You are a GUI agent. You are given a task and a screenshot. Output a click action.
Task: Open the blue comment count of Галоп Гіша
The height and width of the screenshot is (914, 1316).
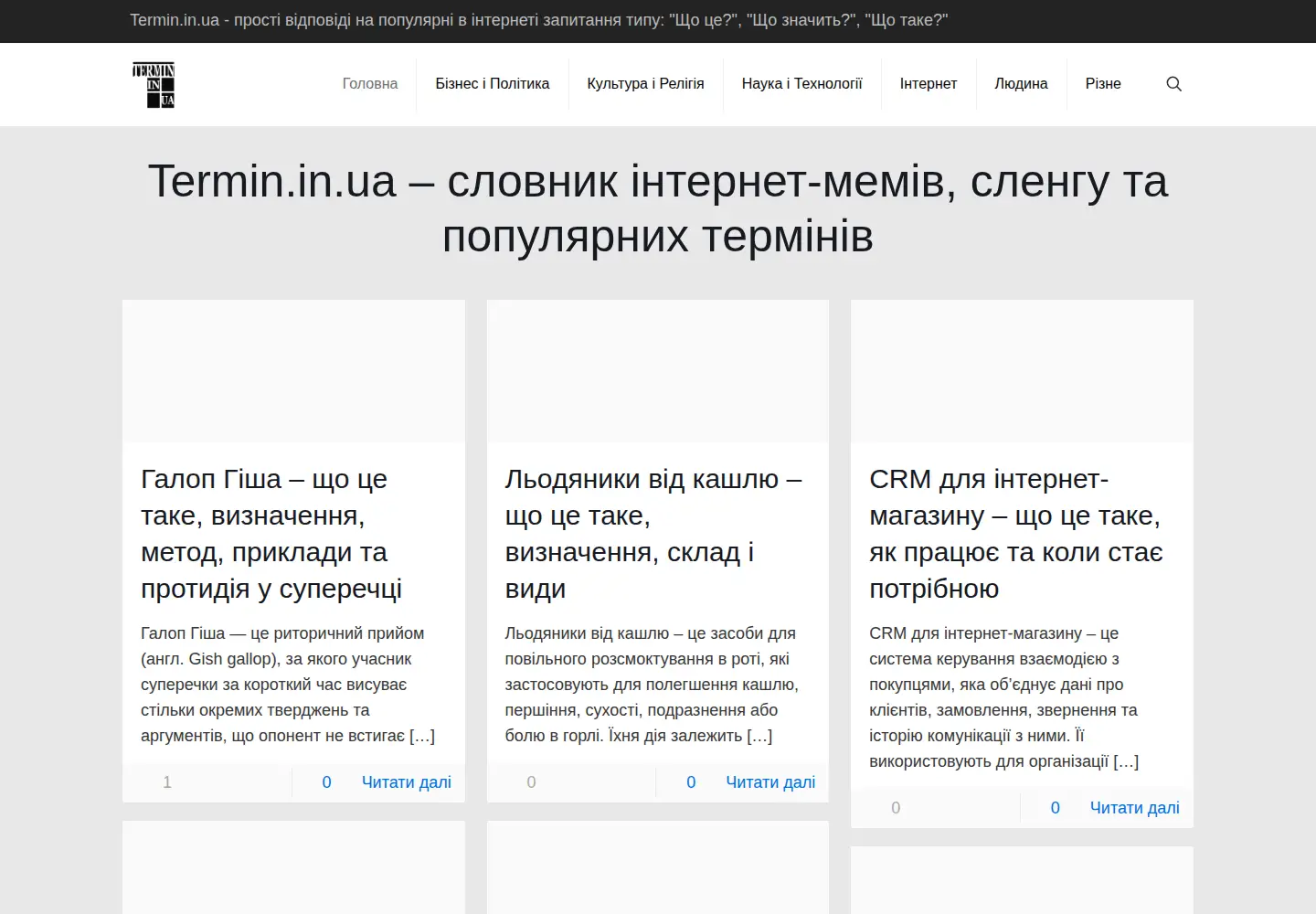[x=326, y=782]
